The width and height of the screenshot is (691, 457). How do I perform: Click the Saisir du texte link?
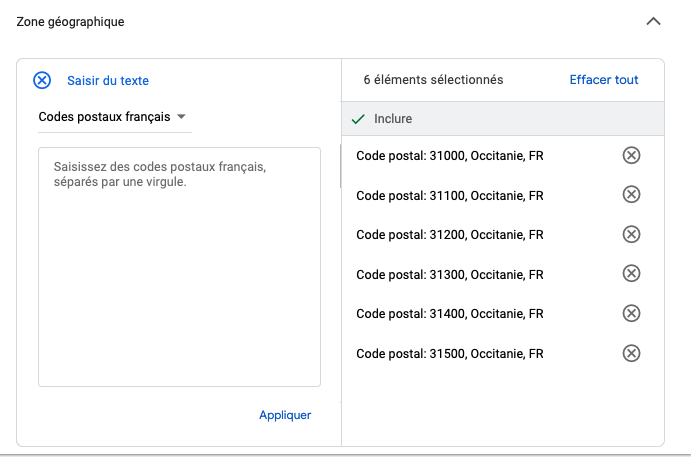pos(108,81)
